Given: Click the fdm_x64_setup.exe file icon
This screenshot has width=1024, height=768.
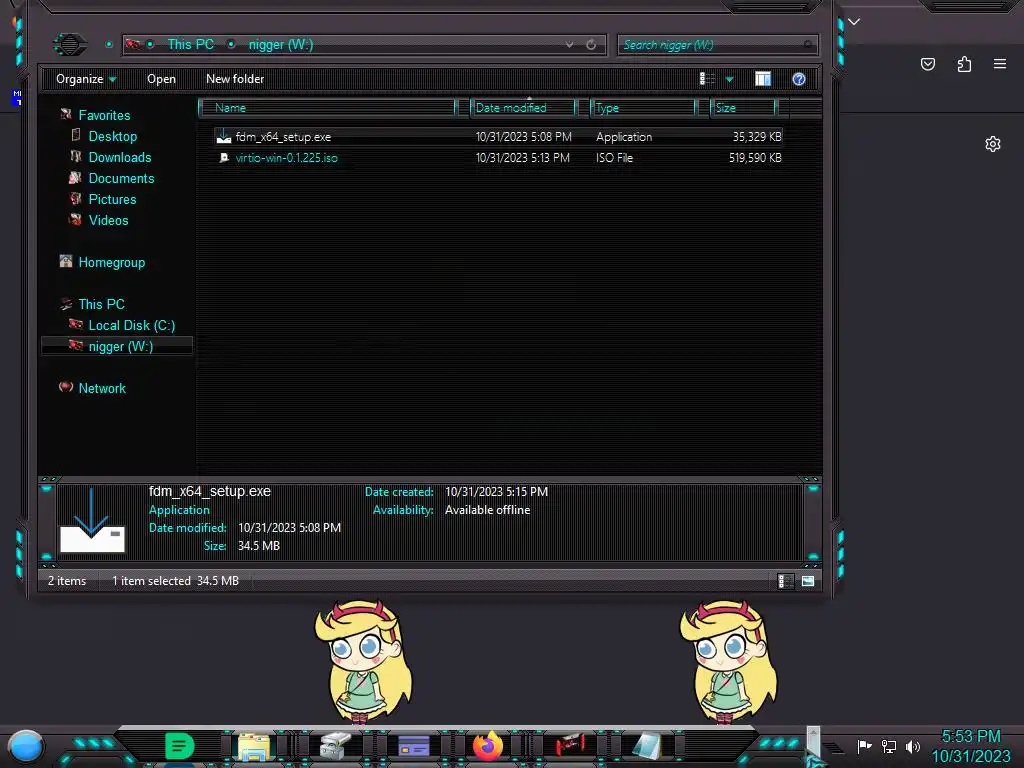Looking at the screenshot, I should pos(223,136).
